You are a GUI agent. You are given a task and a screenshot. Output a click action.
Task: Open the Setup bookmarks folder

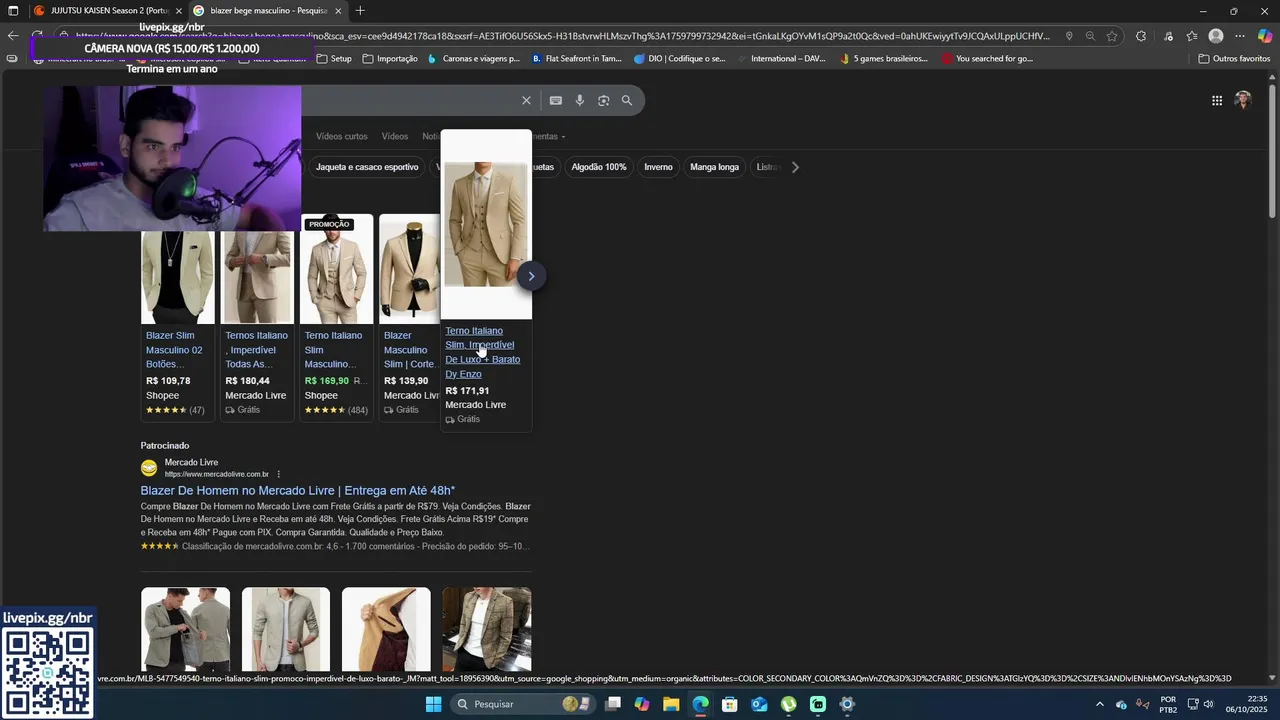pos(334,58)
